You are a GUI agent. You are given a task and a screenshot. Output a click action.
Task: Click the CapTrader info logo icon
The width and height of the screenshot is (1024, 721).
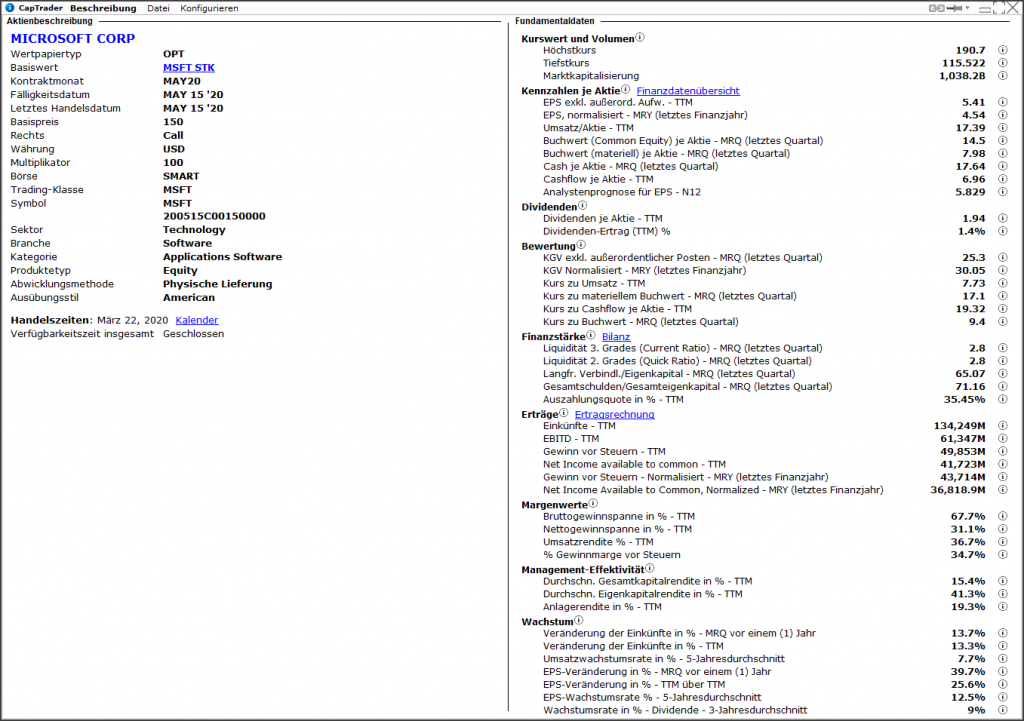tap(10, 8)
